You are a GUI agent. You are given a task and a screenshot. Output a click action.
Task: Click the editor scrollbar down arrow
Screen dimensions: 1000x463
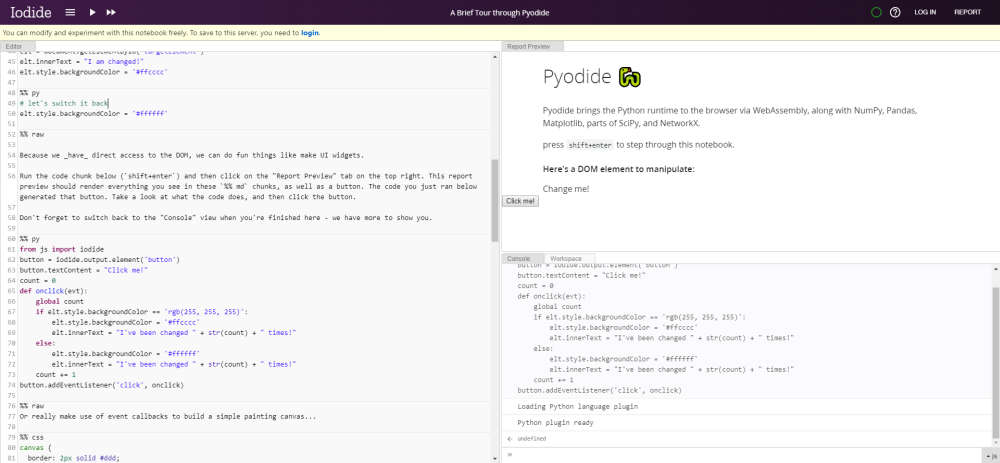[495, 458]
